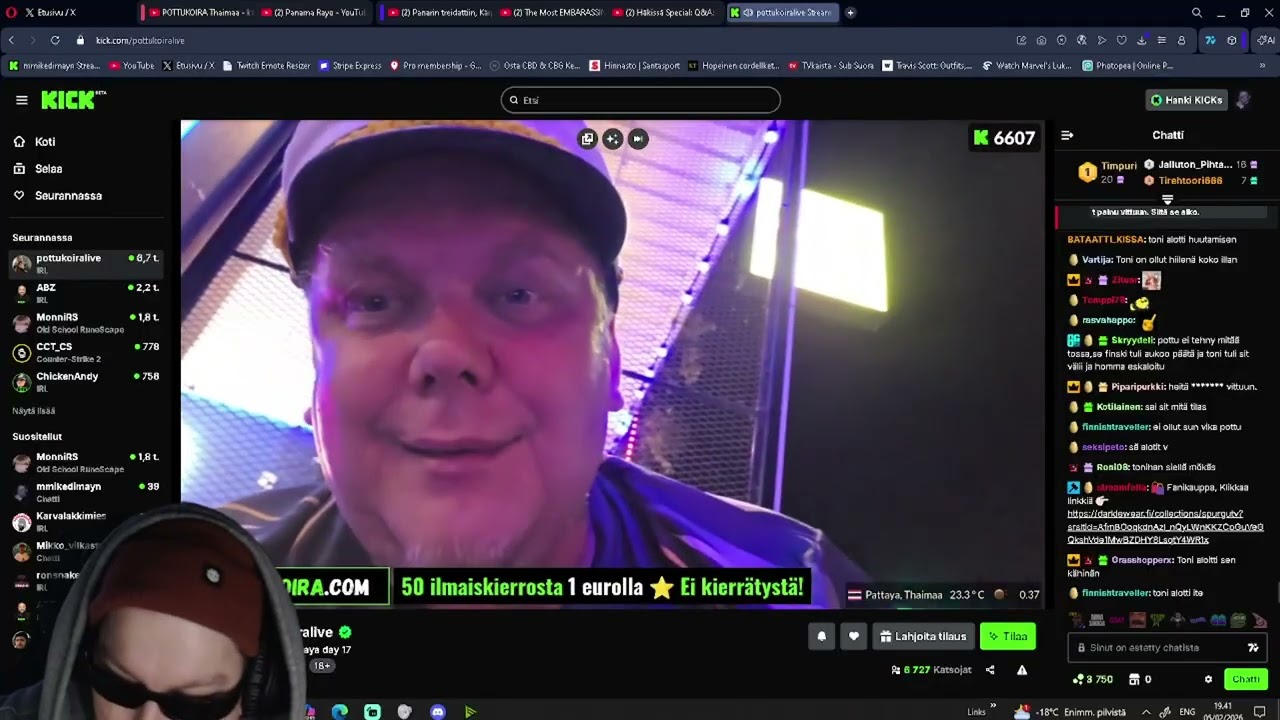
Task: Open ABZ channel in sidebar
Action: tap(85, 293)
